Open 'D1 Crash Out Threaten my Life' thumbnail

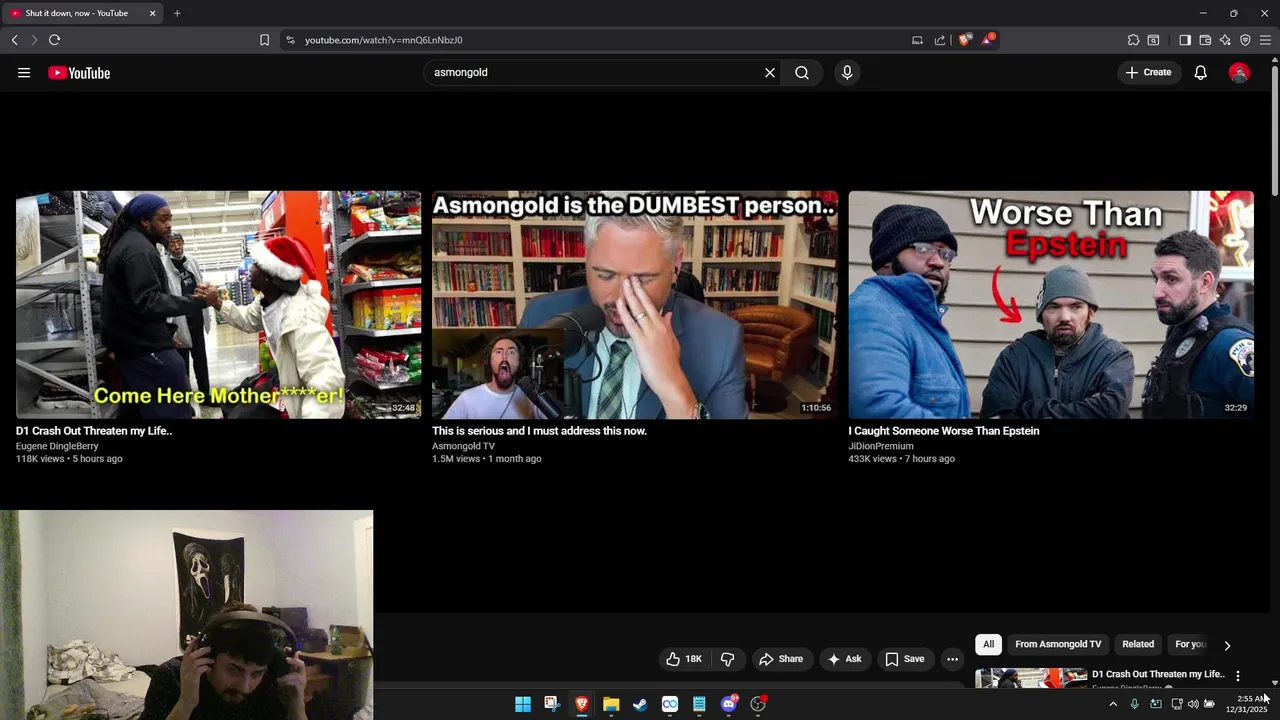click(218, 304)
